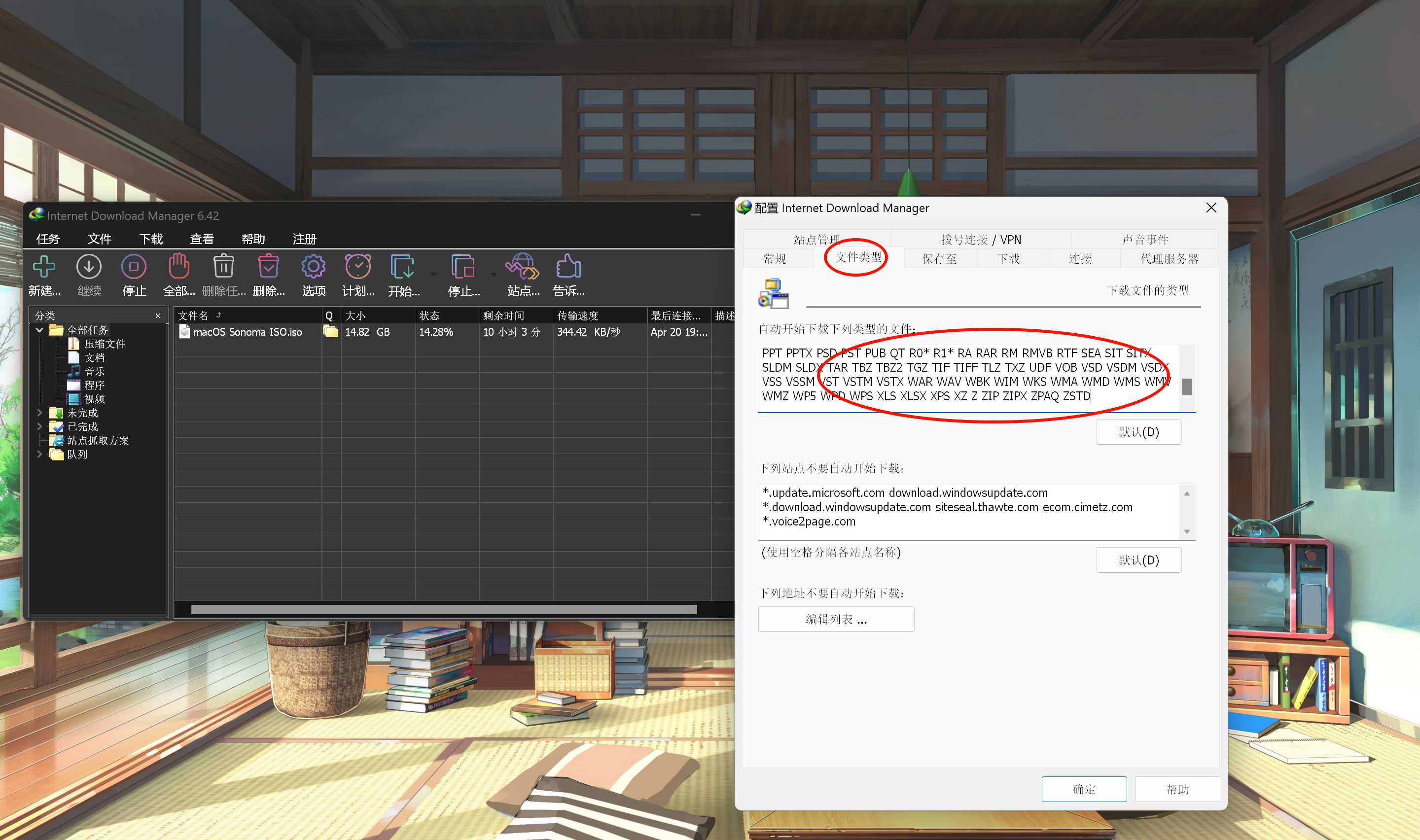The width and height of the screenshot is (1420, 840).
Task: Click inside the file types text field
Action: (x=968, y=375)
